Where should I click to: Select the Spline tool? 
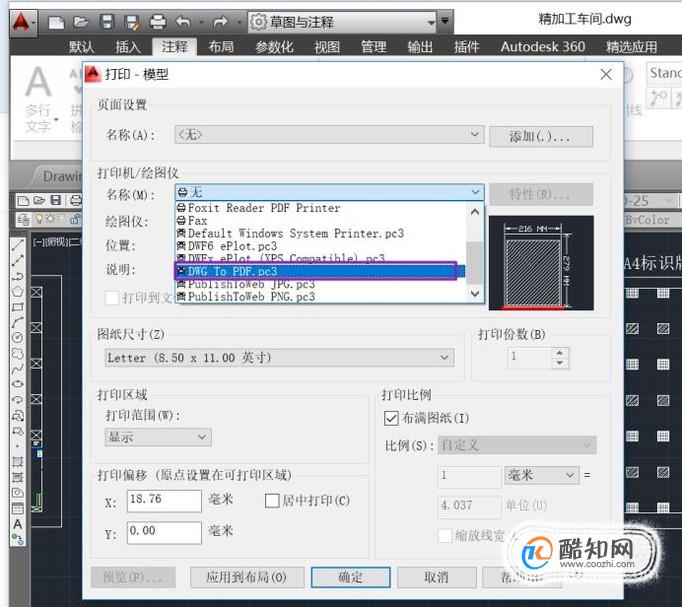coord(17,369)
